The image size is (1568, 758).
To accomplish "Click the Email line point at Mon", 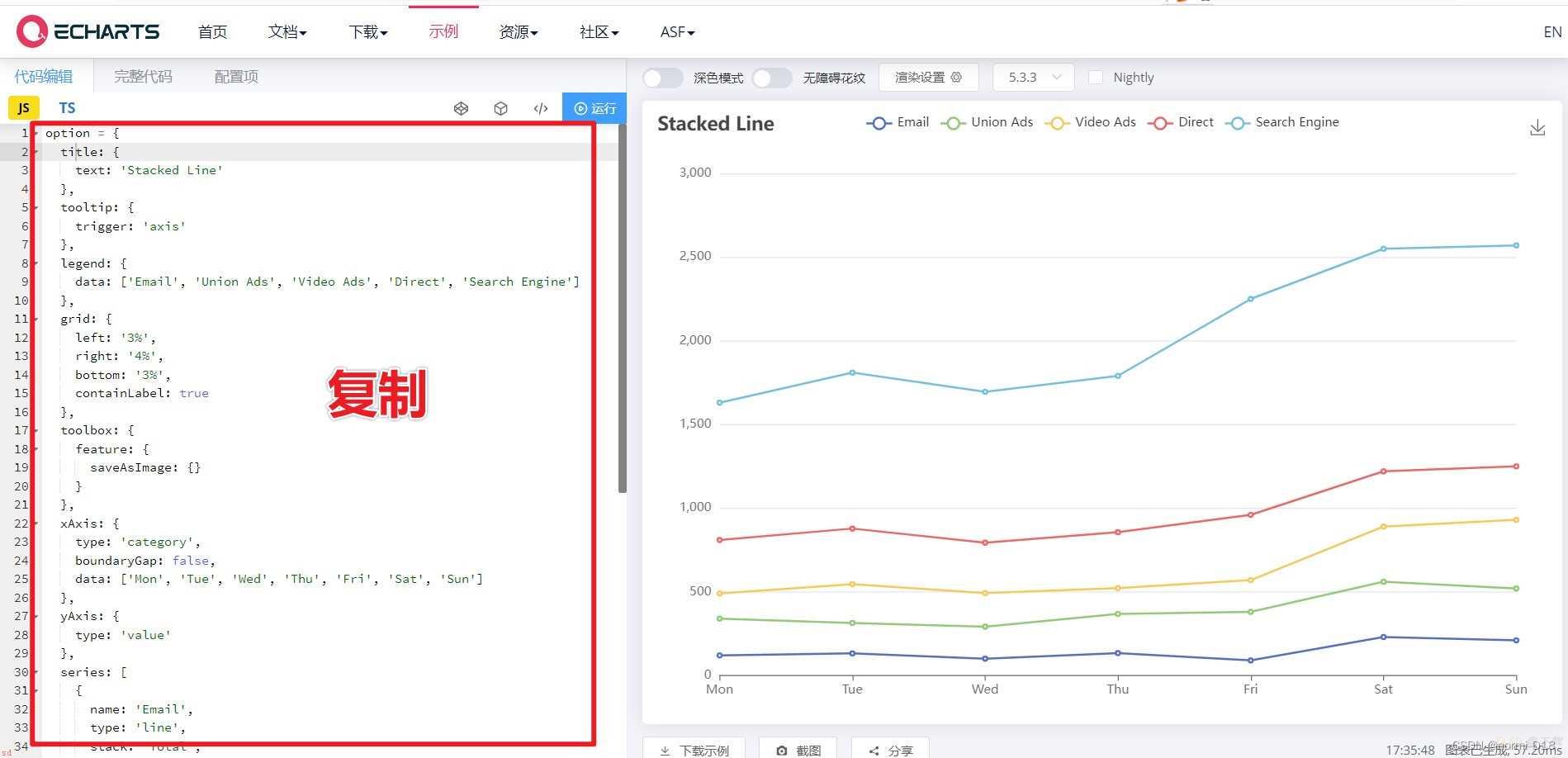I will pyautogui.click(x=720, y=656).
